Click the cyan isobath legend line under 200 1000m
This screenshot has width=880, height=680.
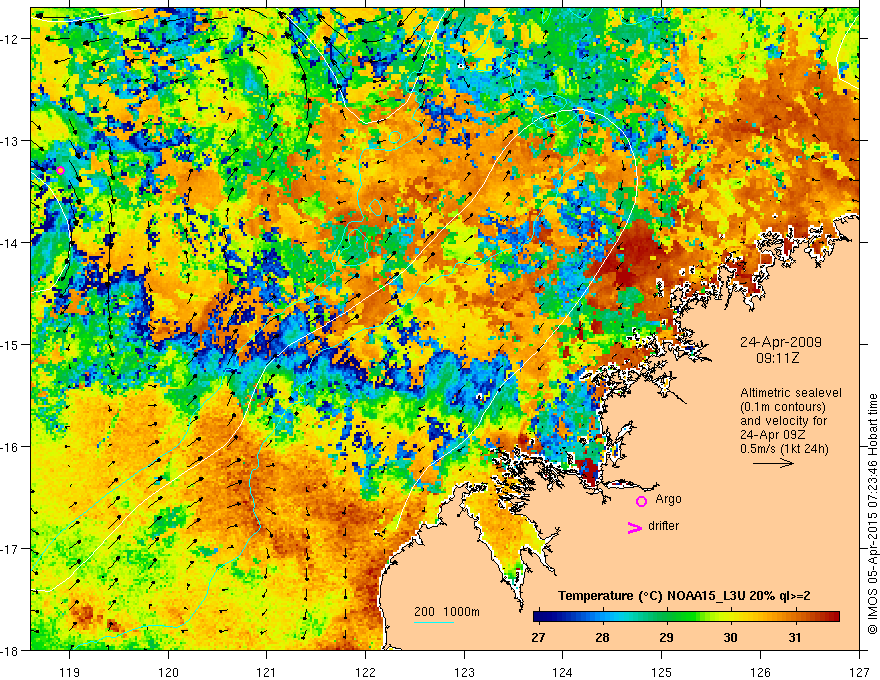coord(434,622)
